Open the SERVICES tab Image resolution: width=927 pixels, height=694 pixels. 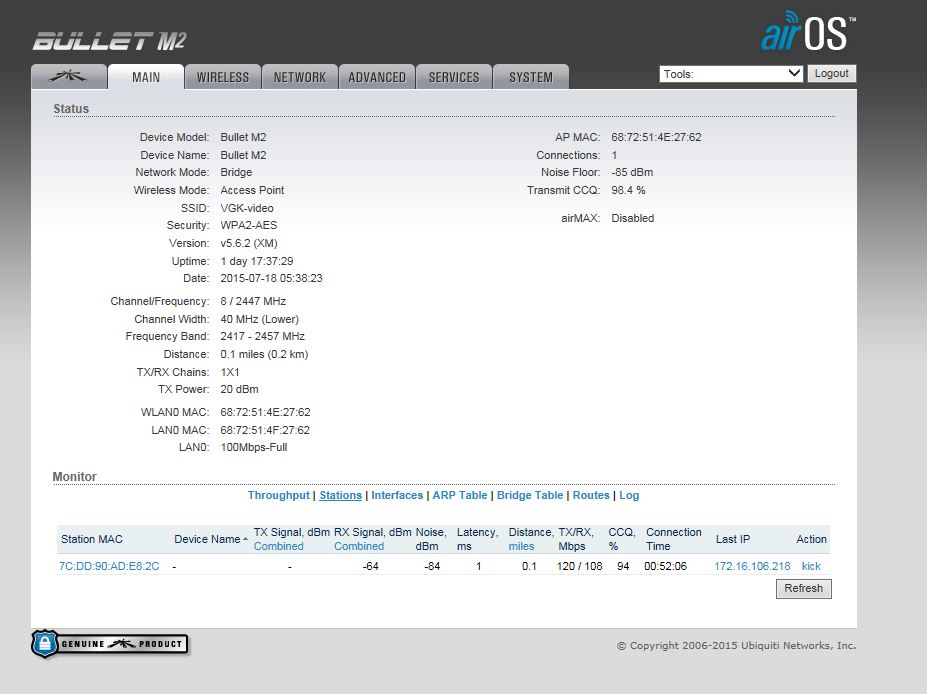(454, 77)
